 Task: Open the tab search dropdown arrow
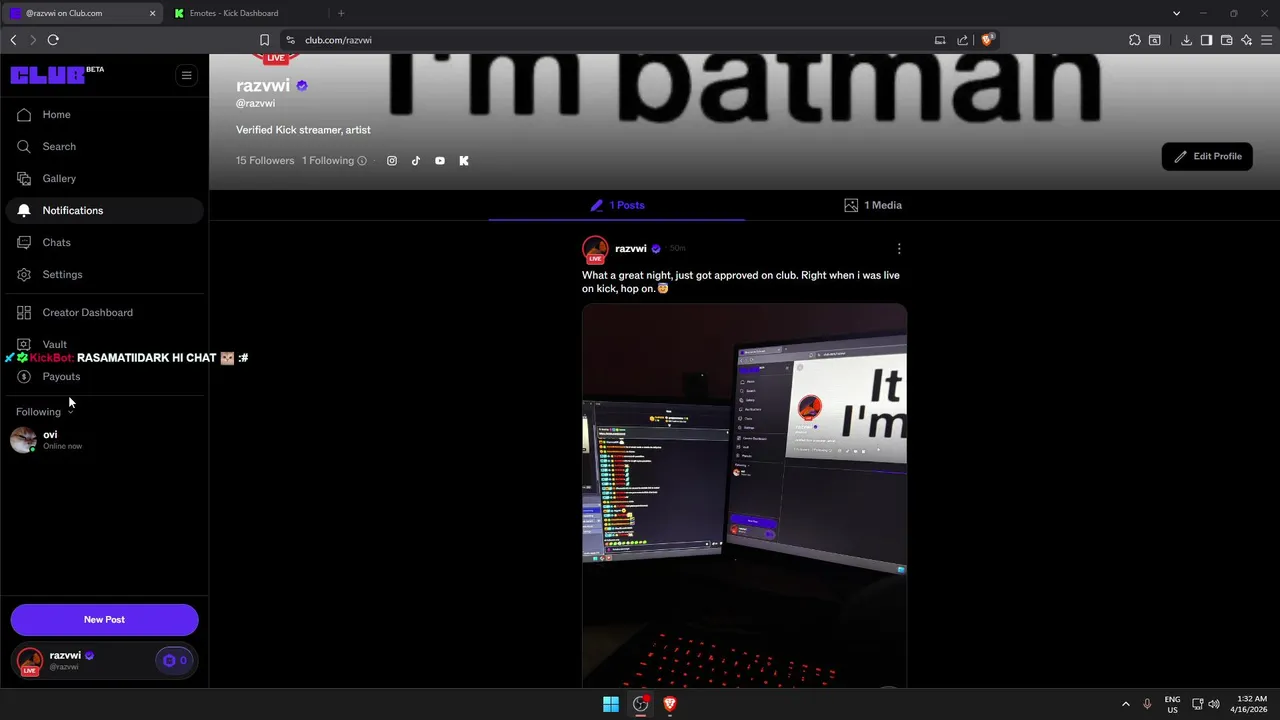1176,13
